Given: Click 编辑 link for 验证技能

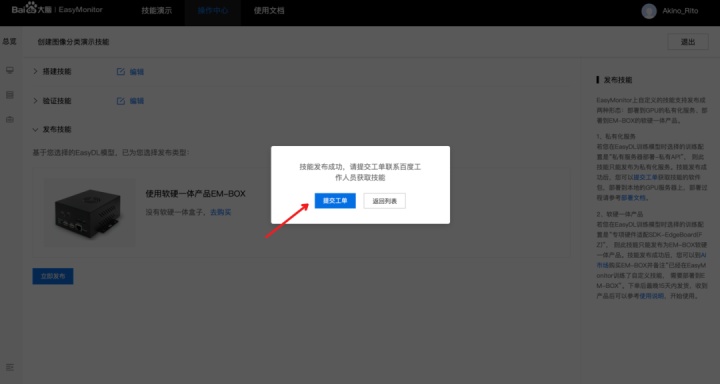Looking at the screenshot, I should [x=136, y=101].
